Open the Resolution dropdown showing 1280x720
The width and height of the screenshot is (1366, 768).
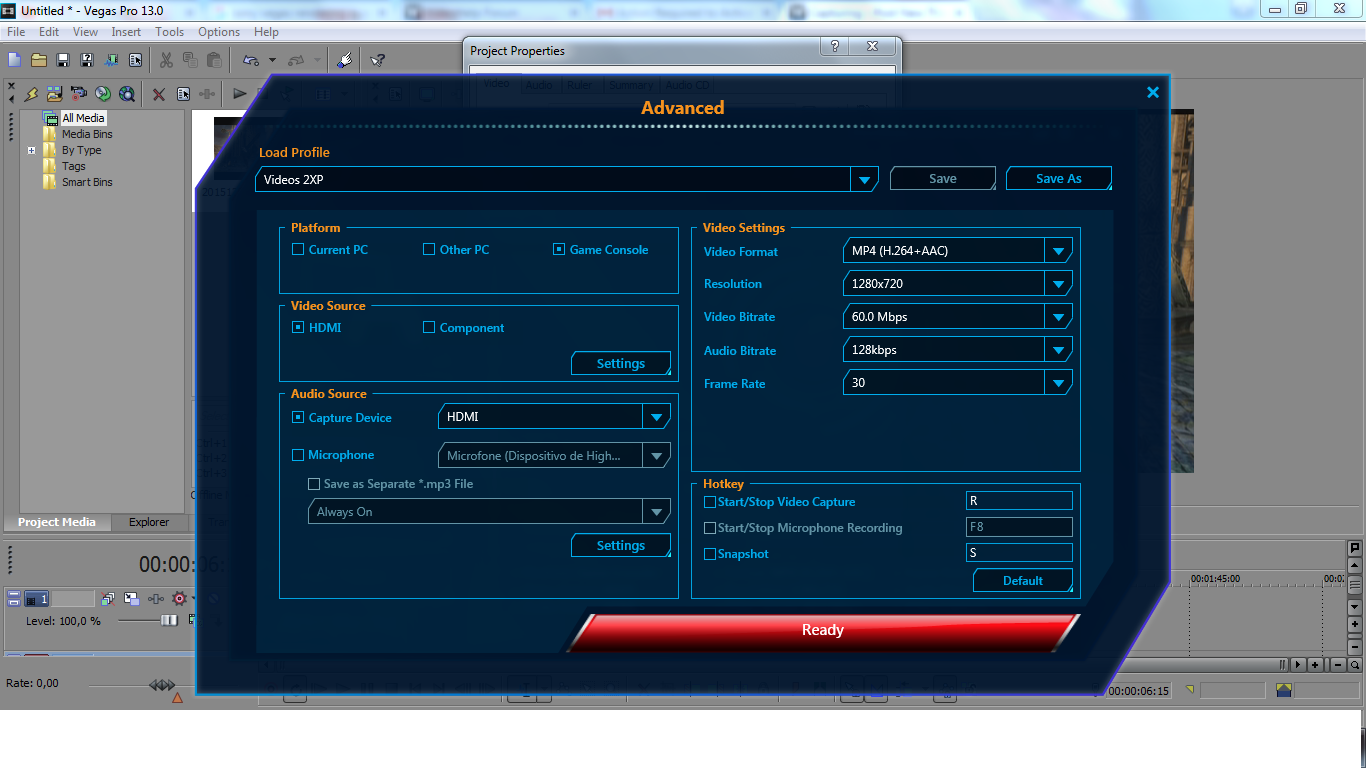(x=958, y=284)
